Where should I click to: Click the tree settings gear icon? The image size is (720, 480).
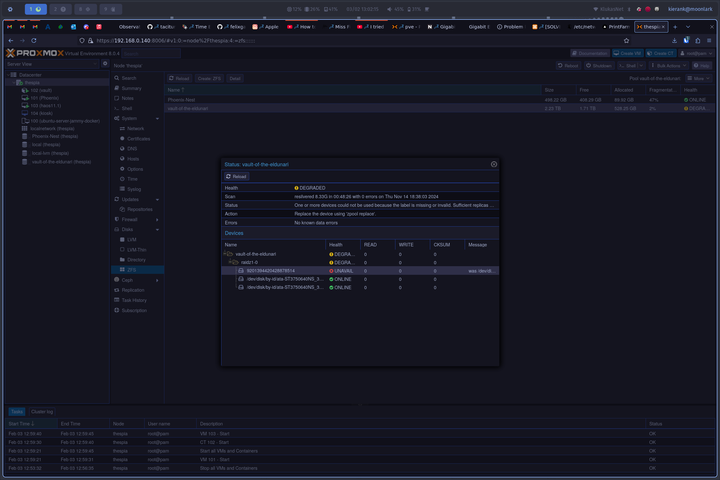coord(105,63)
